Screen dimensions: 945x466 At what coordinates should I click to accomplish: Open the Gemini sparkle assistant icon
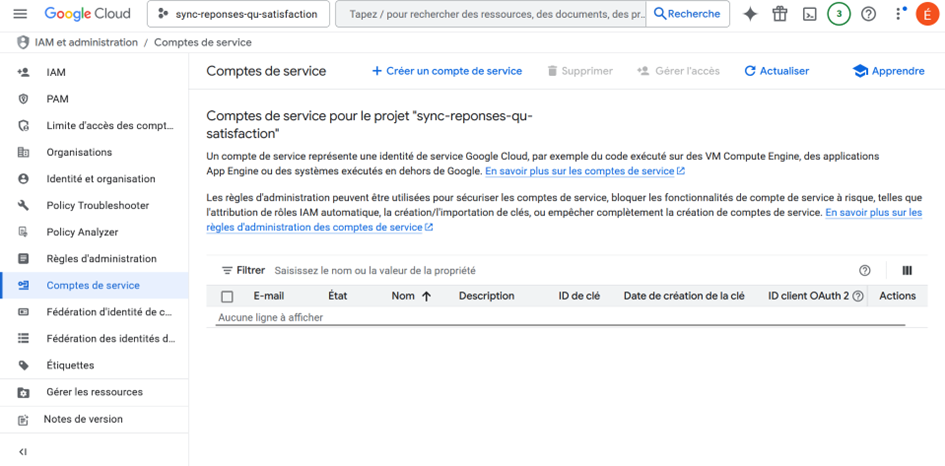coord(750,14)
